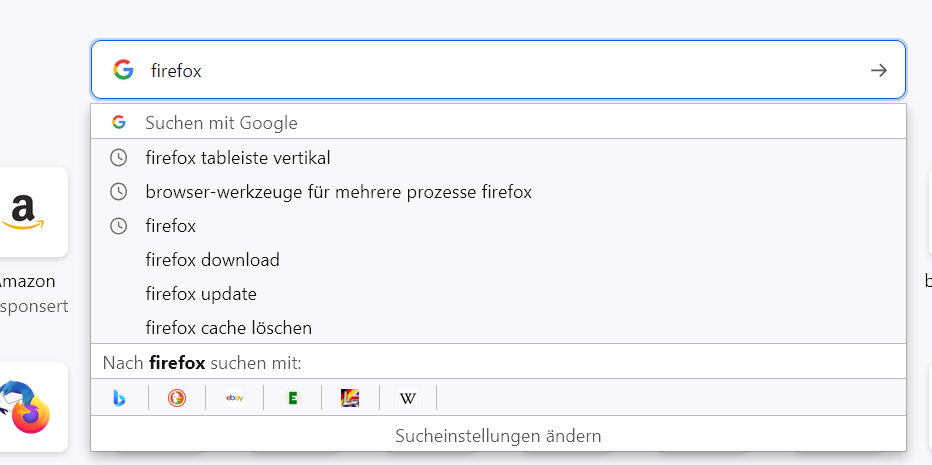This screenshot has height=465, width=932.
Task: Click the Google logo in search field
Action: (123, 70)
